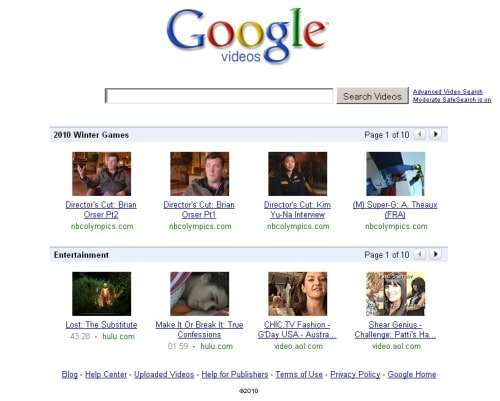Click previous page arrow in Entertainment section

[x=420, y=254]
